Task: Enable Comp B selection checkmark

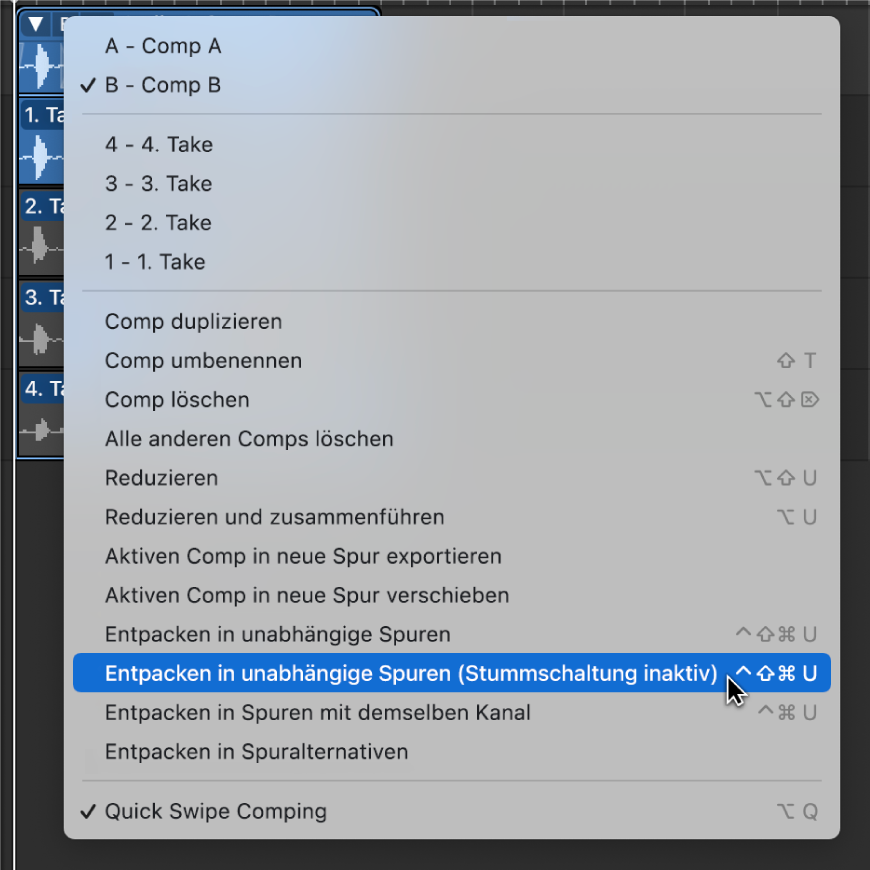Action: click(x=163, y=85)
